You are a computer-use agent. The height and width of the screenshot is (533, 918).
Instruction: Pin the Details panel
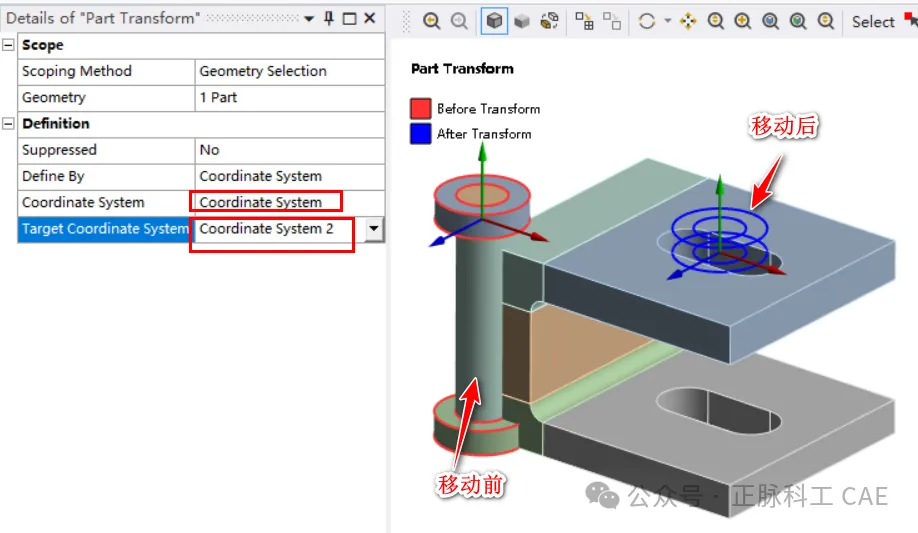point(329,18)
